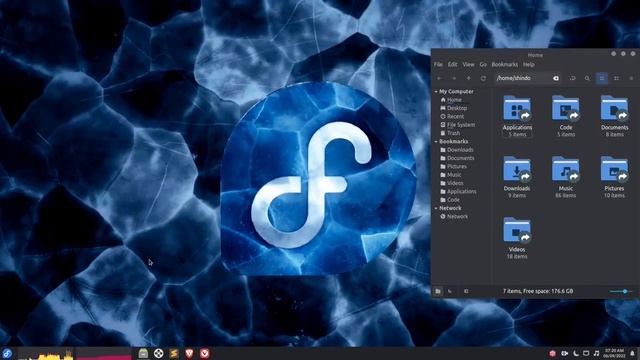
Task: Open the display tray icon
Action: tap(586, 353)
